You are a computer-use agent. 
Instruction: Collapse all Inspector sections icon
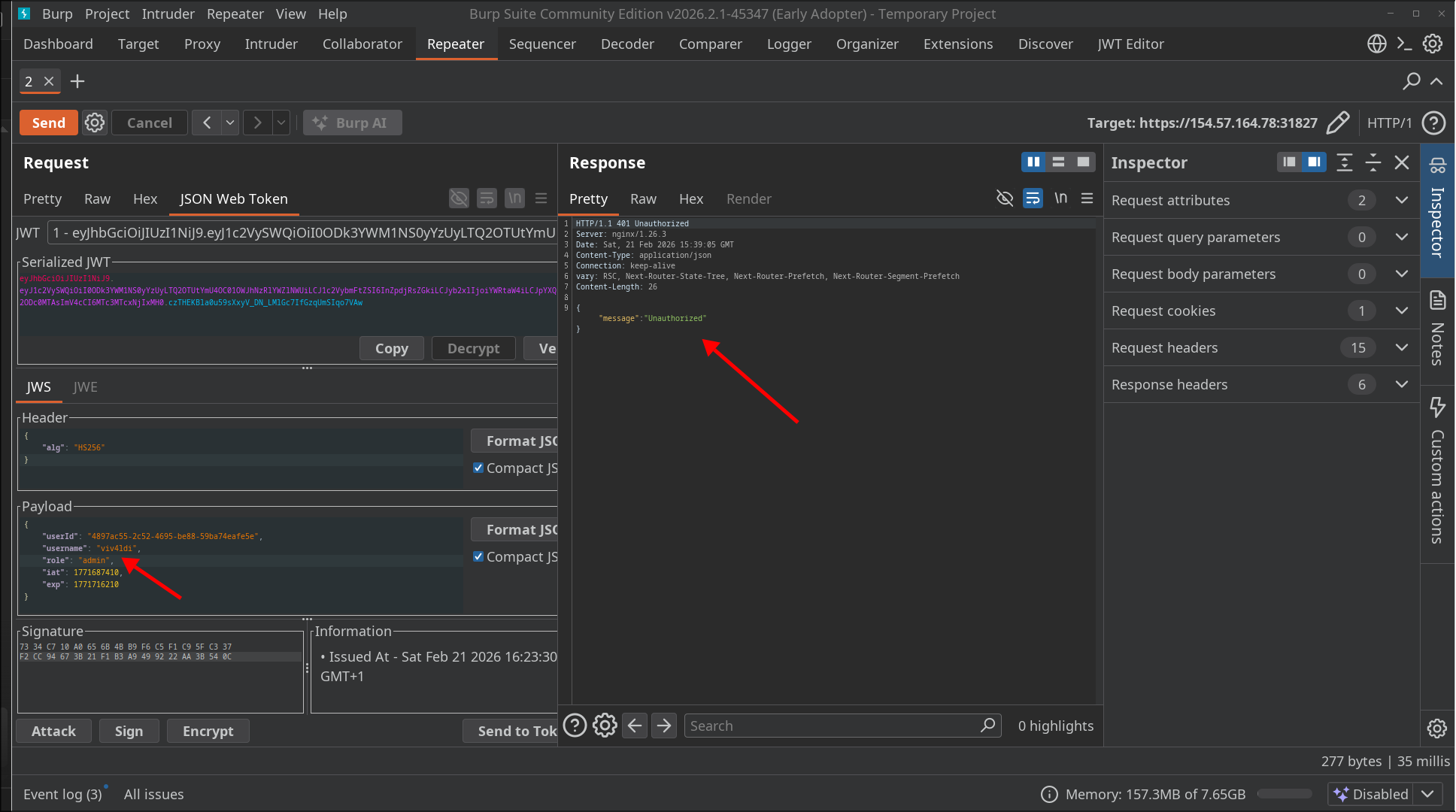(x=1373, y=162)
